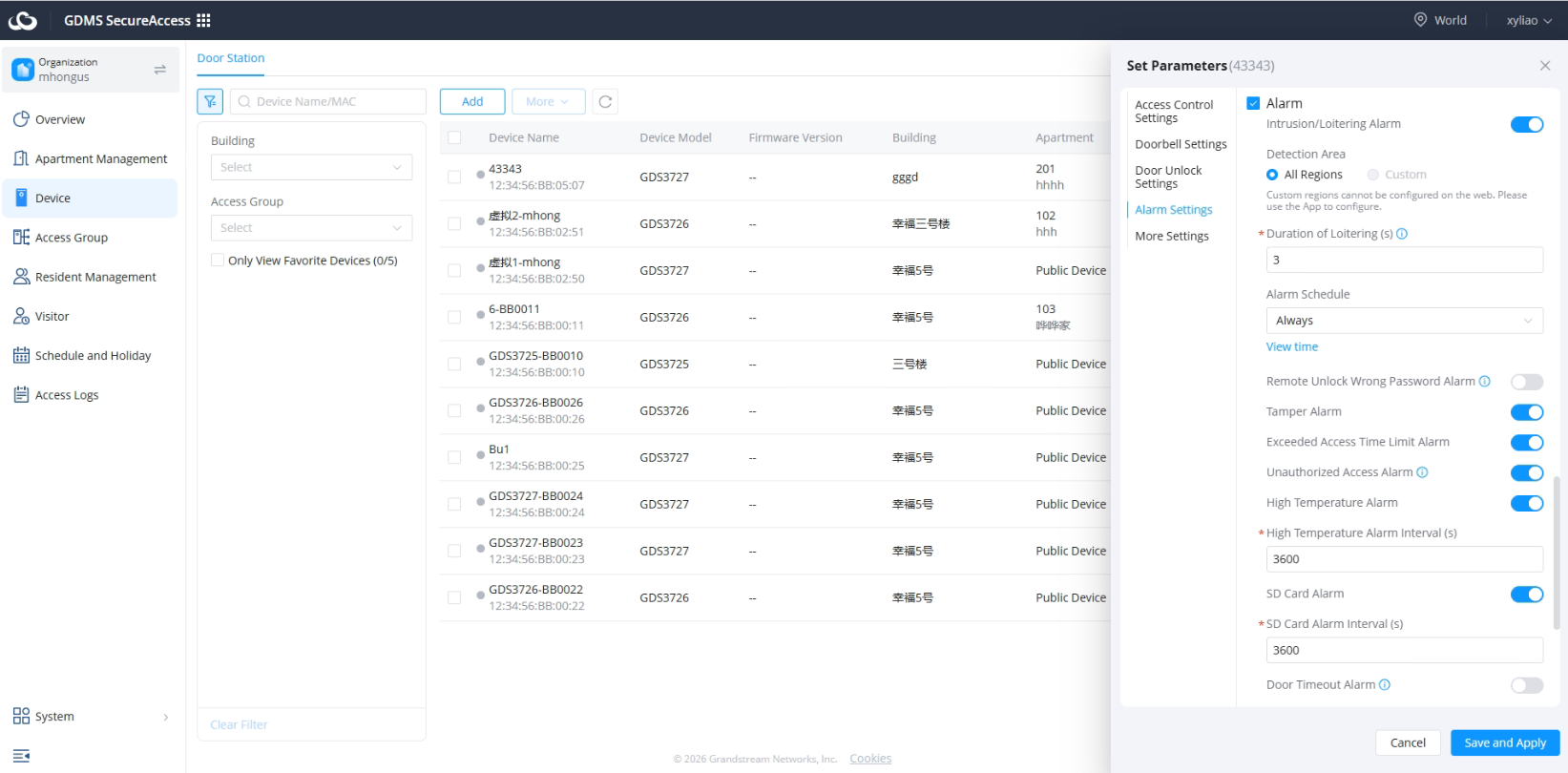Click the info icon beside Door Timeout Alarm
The image size is (1568, 773).
coord(1385,685)
